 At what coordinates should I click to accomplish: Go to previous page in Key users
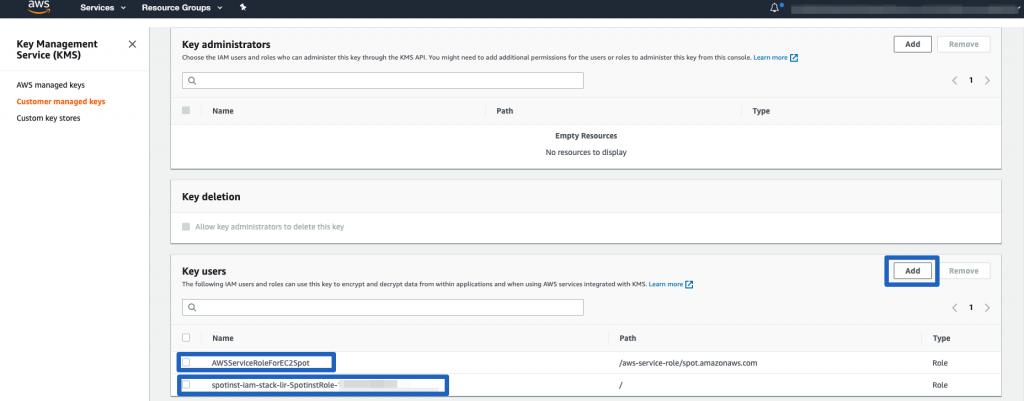pyautogui.click(x=953, y=308)
